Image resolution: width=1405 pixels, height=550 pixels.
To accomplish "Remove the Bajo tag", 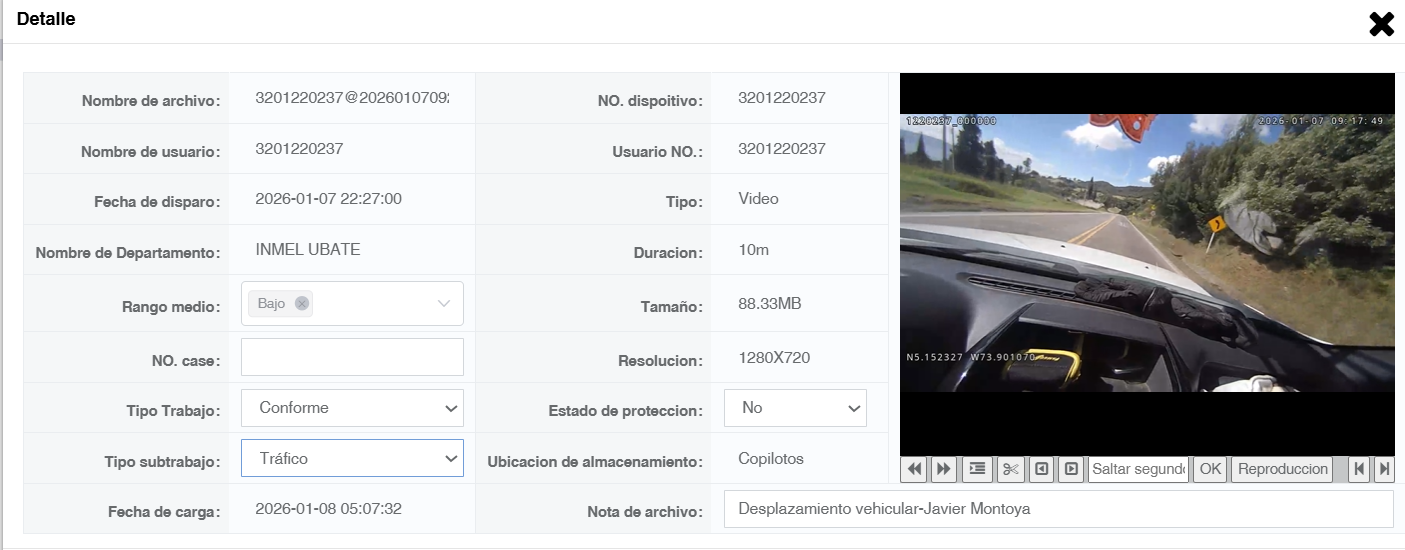I will coord(302,303).
